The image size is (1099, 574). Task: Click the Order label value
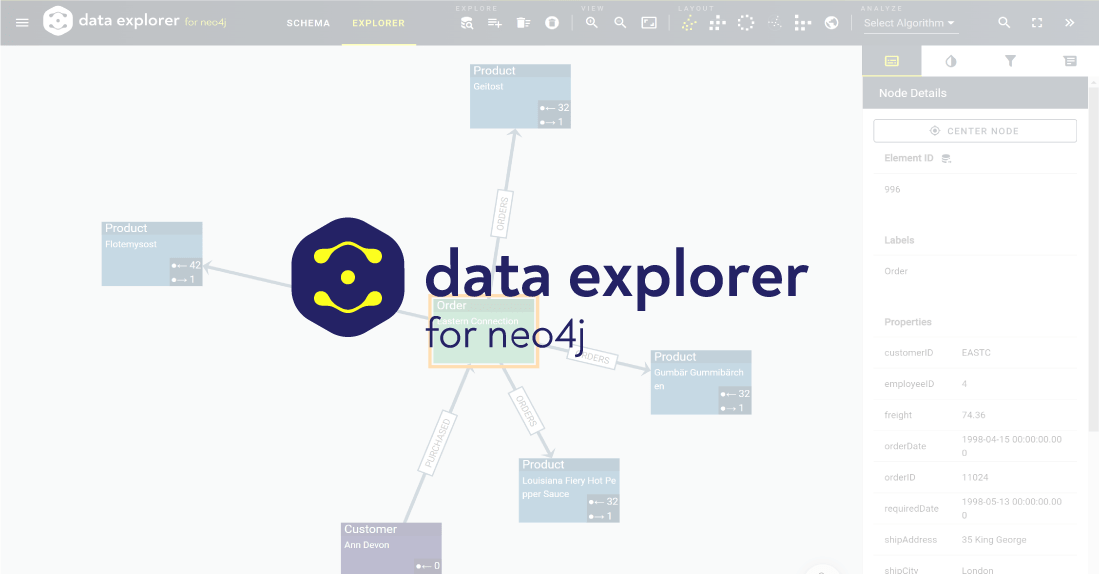pyautogui.click(x=896, y=271)
